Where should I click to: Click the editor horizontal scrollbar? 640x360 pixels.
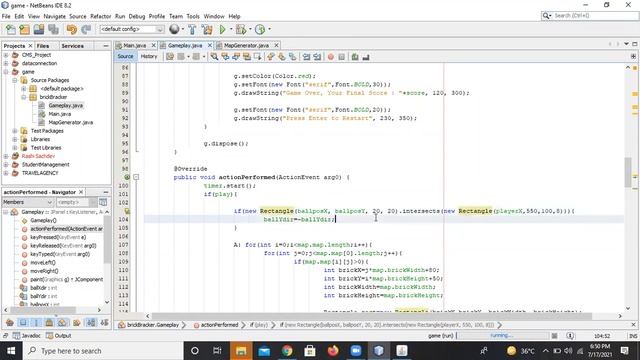(371, 316)
